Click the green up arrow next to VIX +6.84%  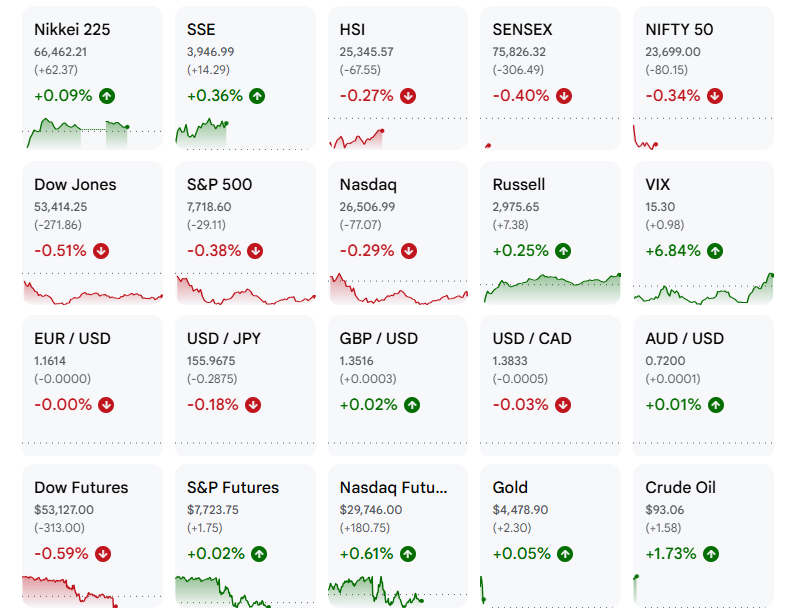click(x=715, y=251)
